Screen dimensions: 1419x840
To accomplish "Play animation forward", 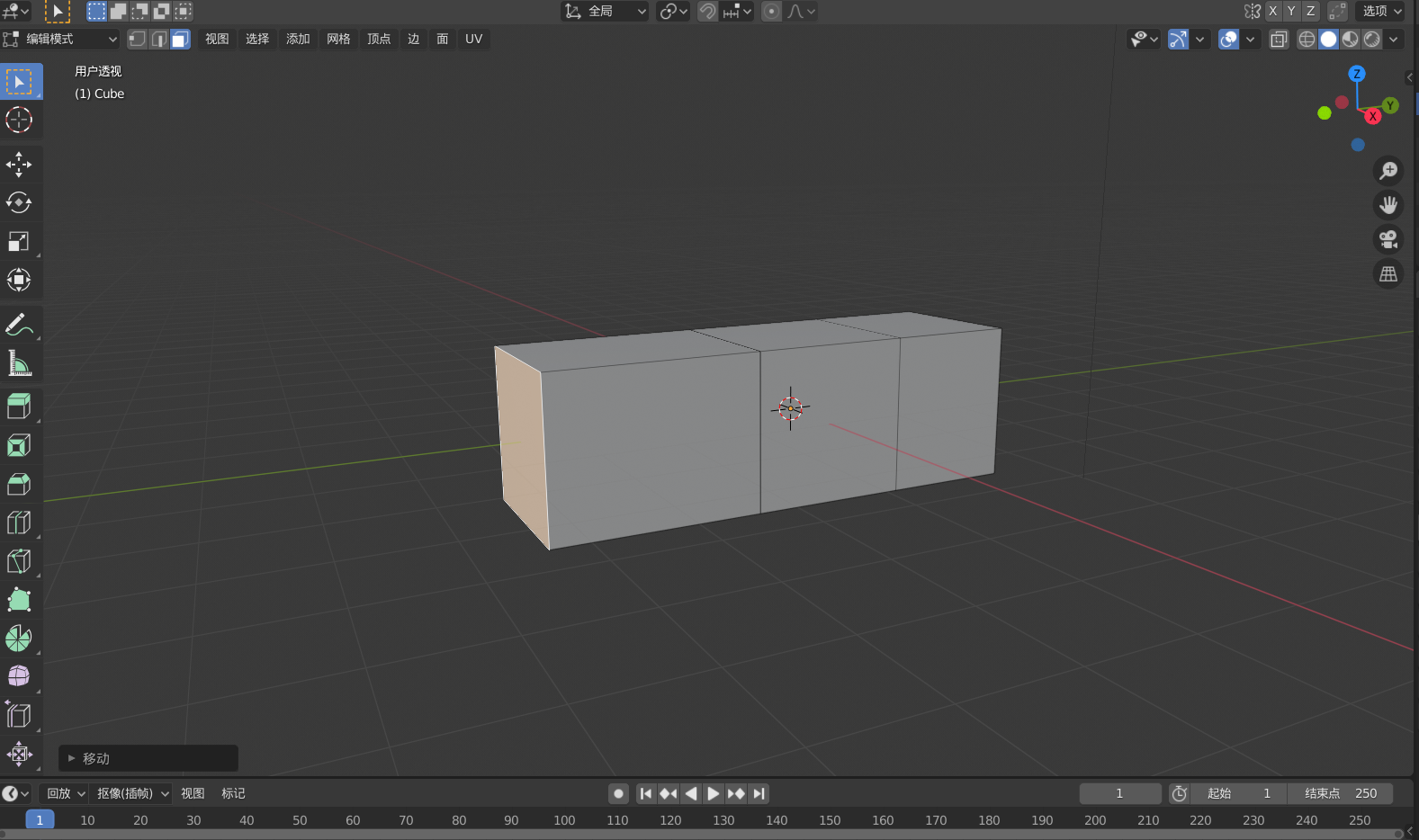I will (713, 793).
